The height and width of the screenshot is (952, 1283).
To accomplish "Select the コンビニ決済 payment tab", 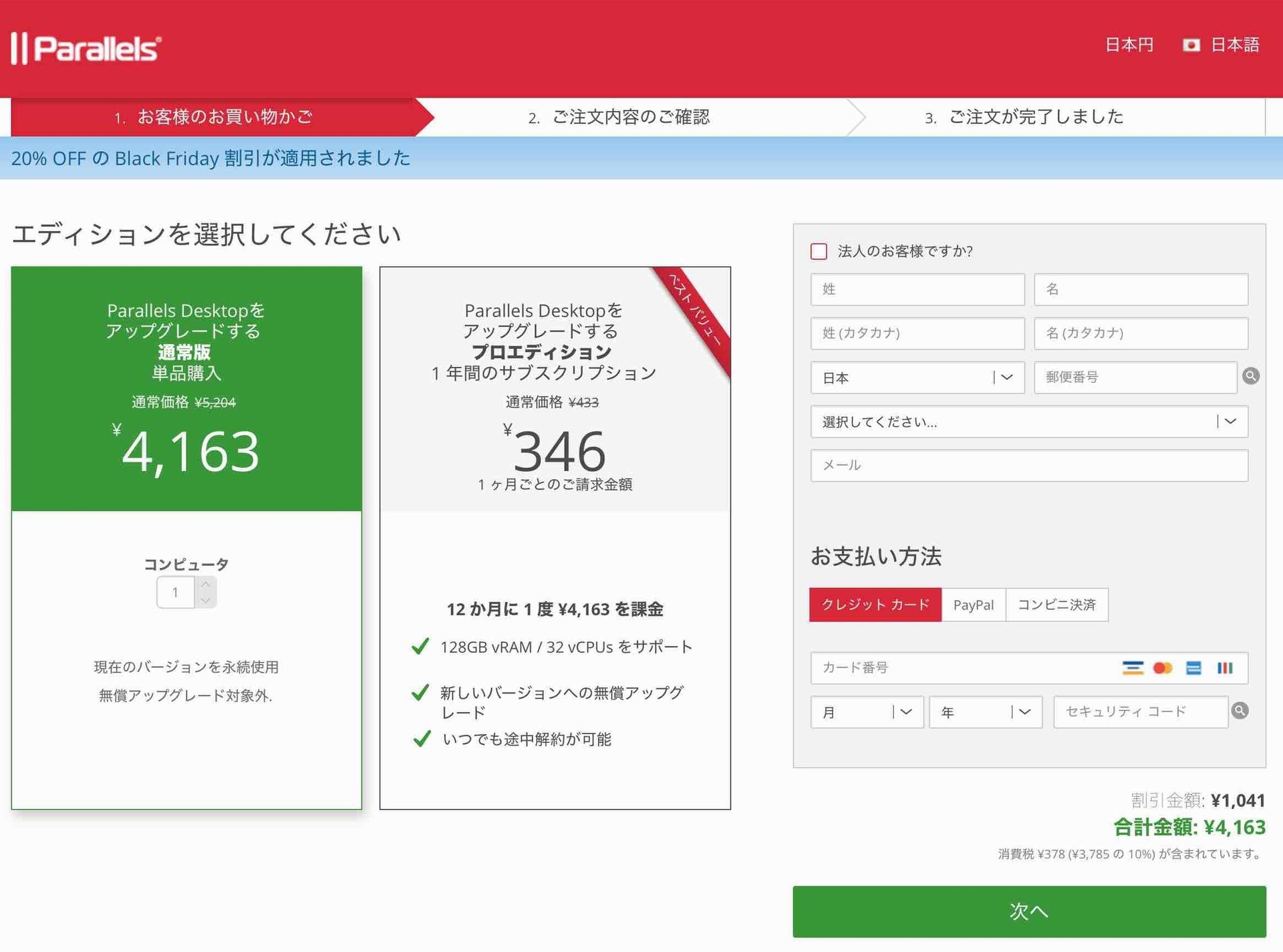I will 1056,605.
